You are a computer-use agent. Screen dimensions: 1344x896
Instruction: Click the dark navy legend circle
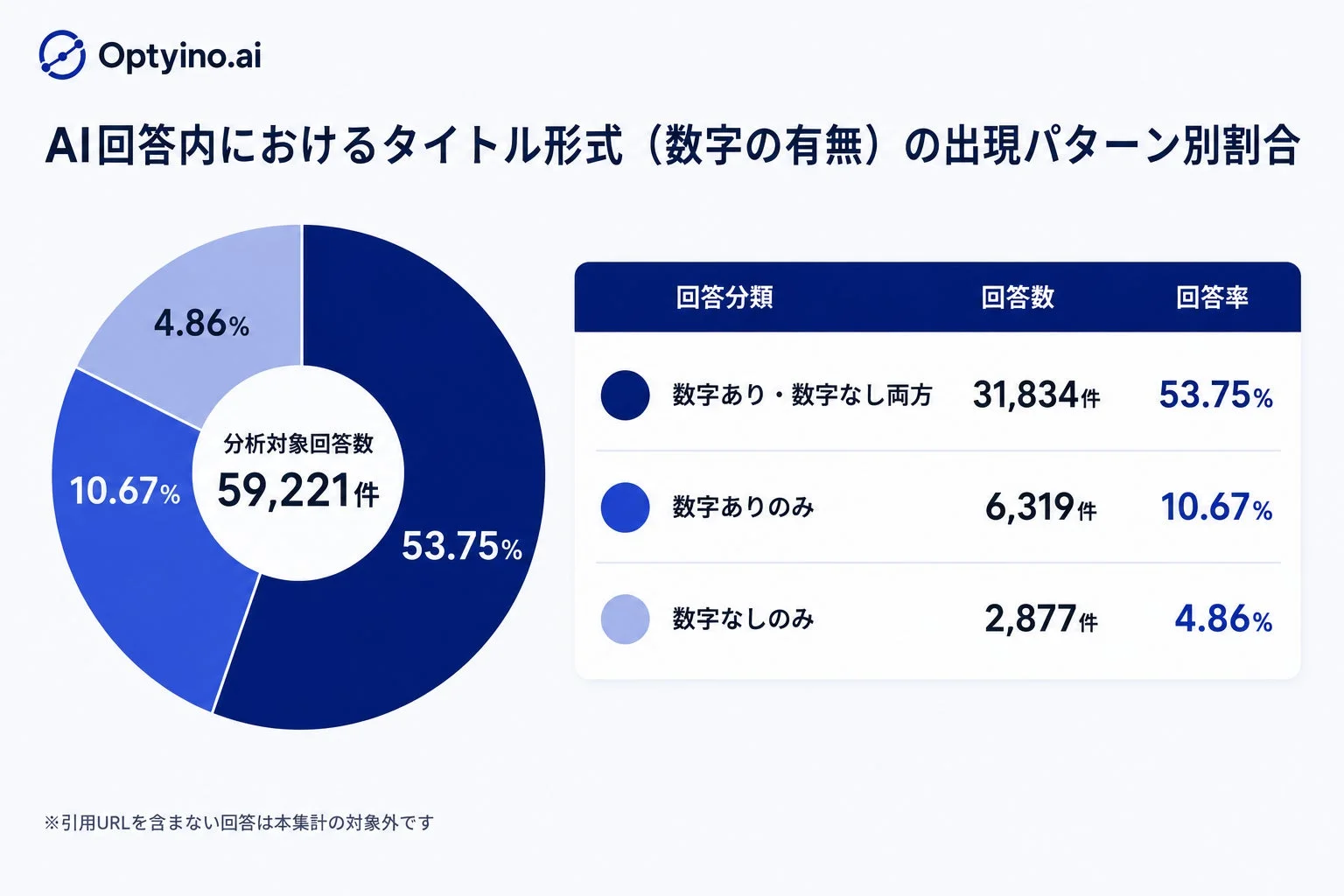pyautogui.click(x=625, y=395)
